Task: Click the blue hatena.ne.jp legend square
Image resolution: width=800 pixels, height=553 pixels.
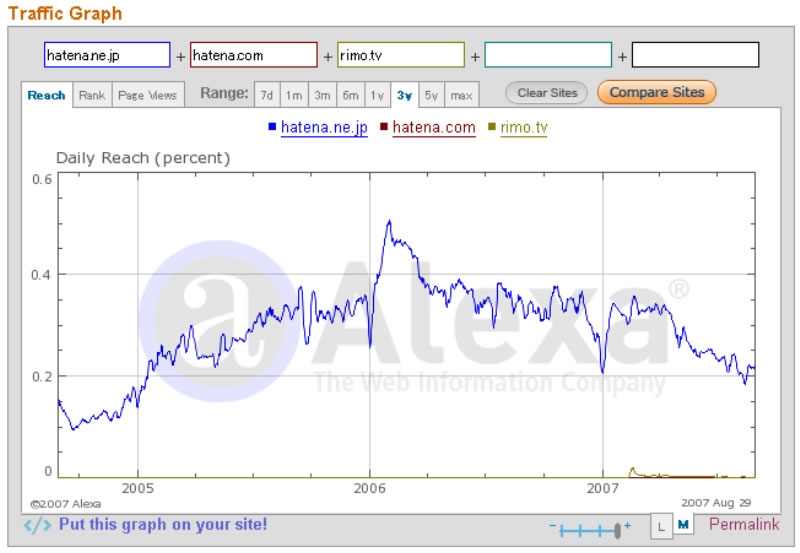Action: point(272,127)
